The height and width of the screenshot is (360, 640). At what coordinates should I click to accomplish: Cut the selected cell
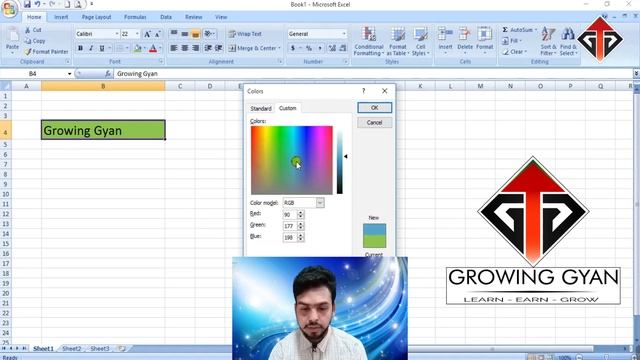click(x=33, y=30)
